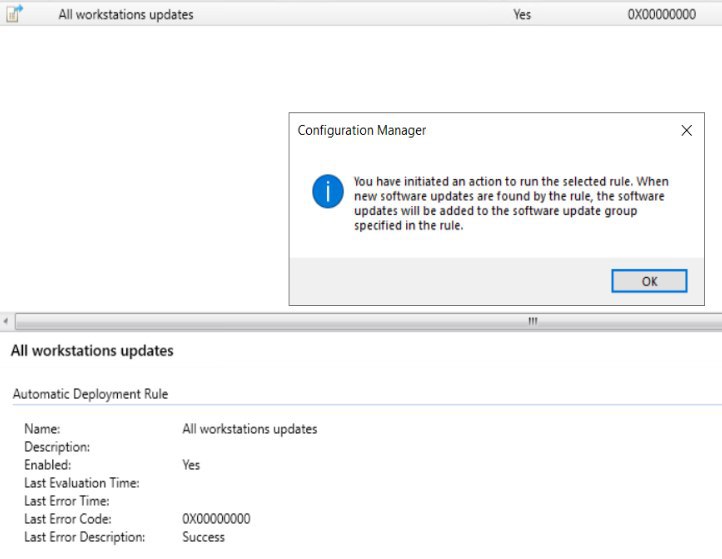Image resolution: width=722 pixels, height=559 pixels.
Task: Click OK in the Configuration Manager dialog
Action: coord(649,281)
